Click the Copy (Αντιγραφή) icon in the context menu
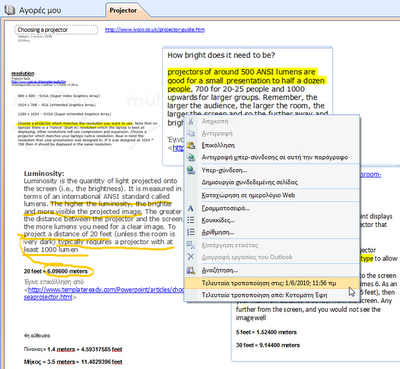Screen dimensions: 400x369 (x=191, y=133)
